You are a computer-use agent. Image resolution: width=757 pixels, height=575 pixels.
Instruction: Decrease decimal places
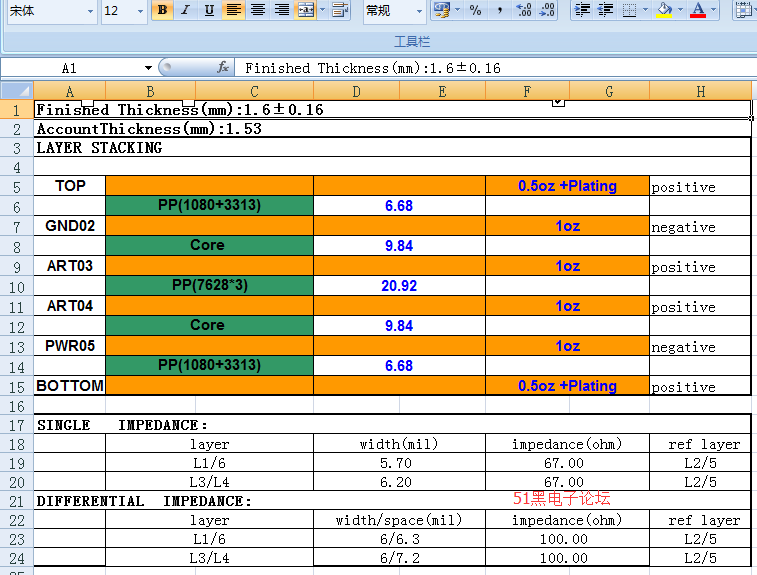click(x=547, y=10)
